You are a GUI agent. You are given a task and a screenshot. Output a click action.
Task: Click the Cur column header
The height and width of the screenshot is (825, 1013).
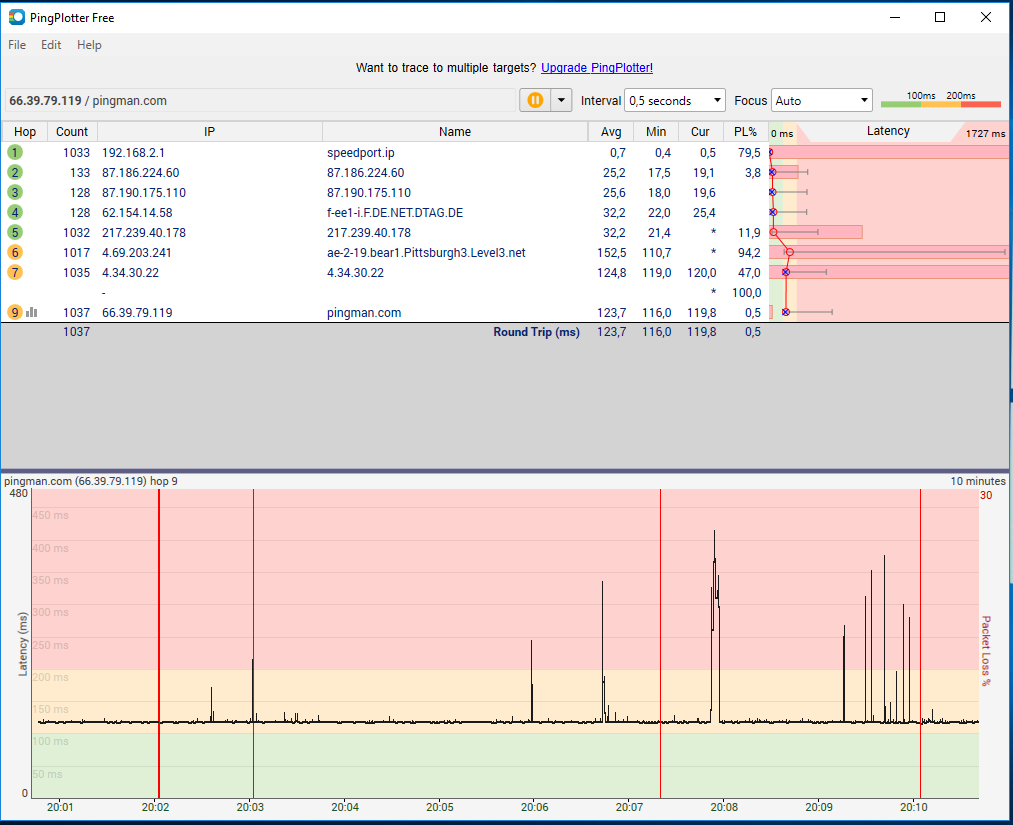pos(700,132)
